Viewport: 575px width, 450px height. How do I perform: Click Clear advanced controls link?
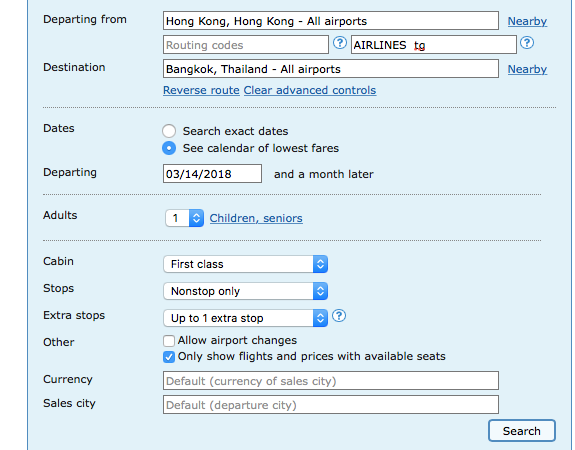(x=310, y=90)
